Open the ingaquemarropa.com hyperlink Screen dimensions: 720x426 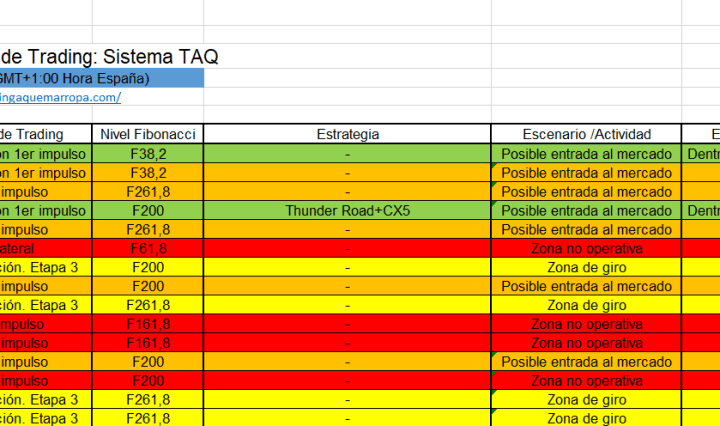(60, 97)
